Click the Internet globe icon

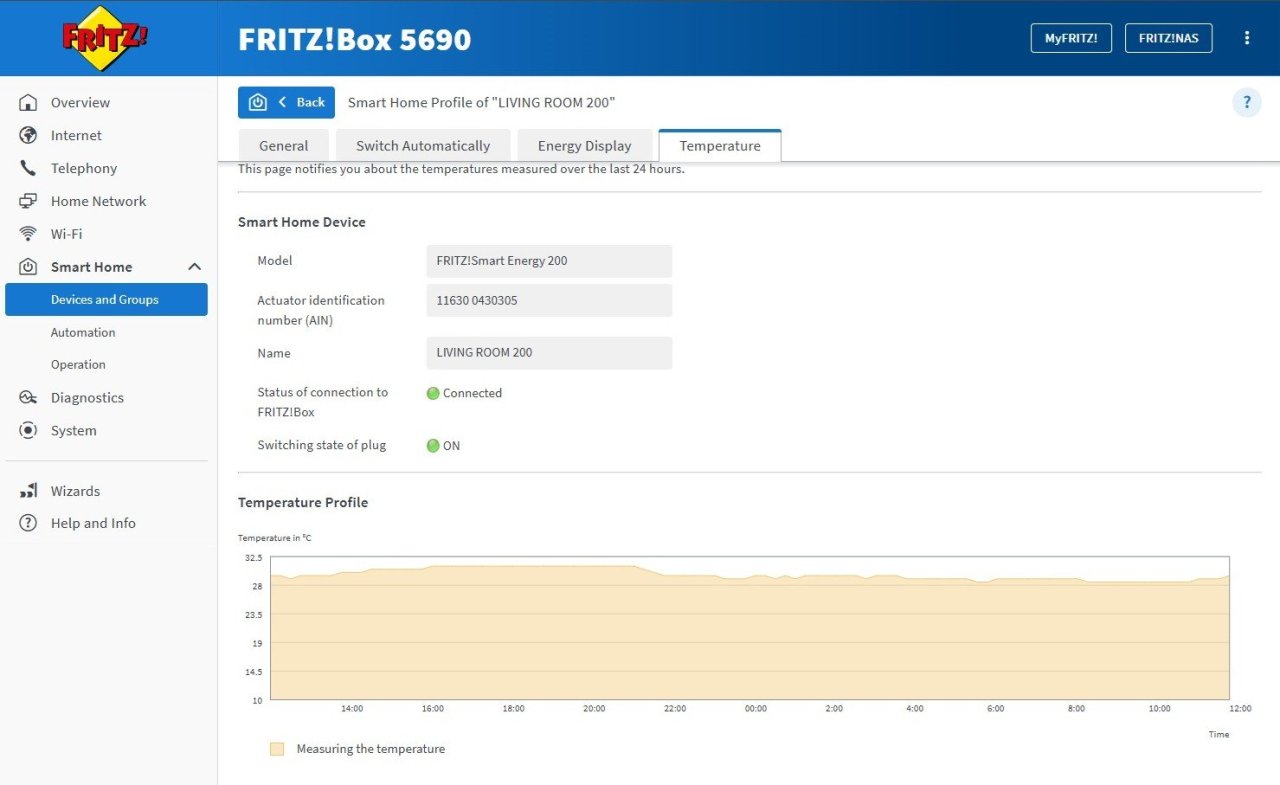click(x=28, y=136)
